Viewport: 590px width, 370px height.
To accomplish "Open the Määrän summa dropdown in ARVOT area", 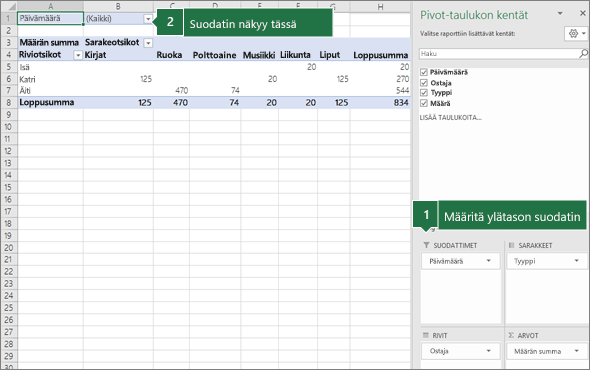I will [x=576, y=351].
